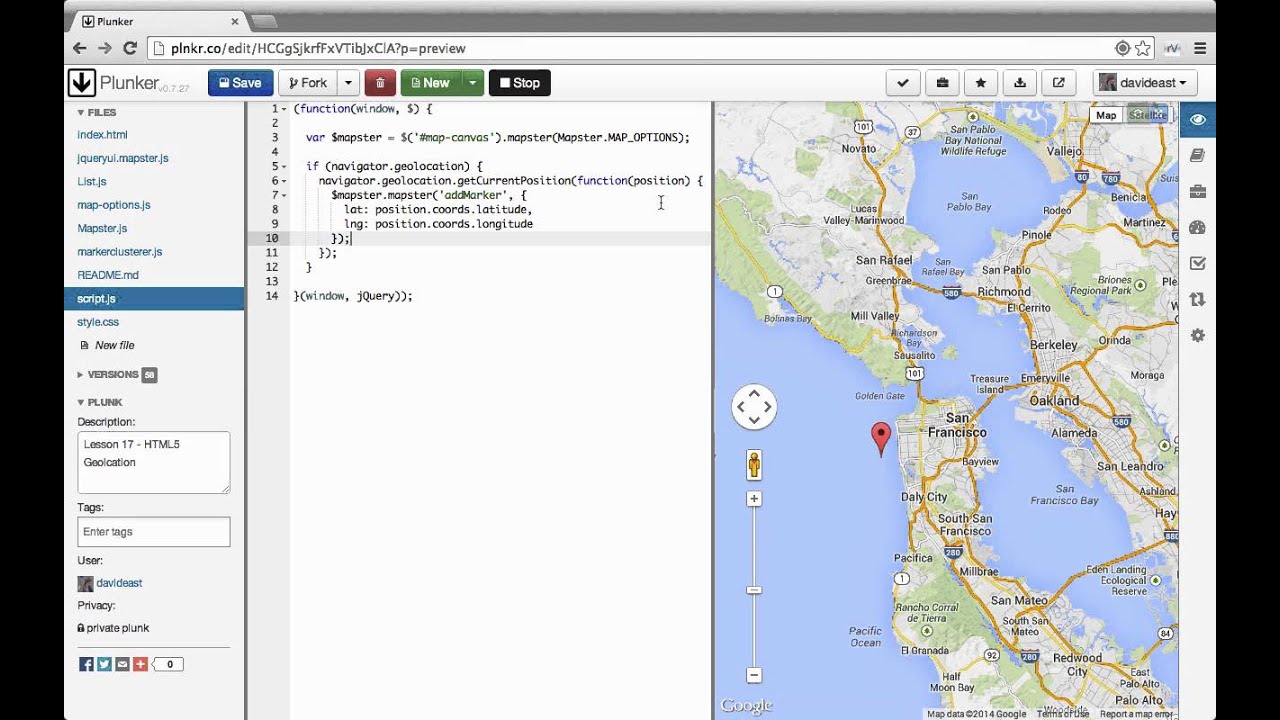Click the Description text area

click(x=154, y=462)
